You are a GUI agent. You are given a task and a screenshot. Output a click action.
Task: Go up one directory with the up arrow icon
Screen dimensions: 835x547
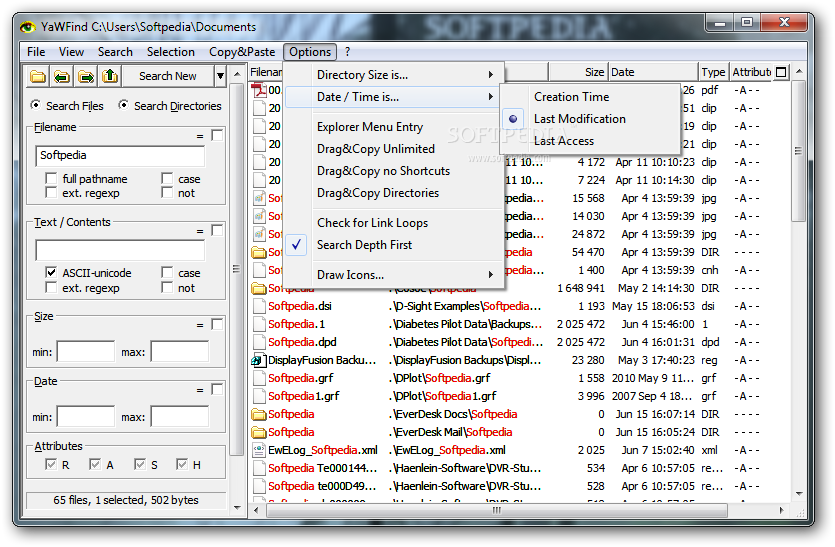(110, 77)
